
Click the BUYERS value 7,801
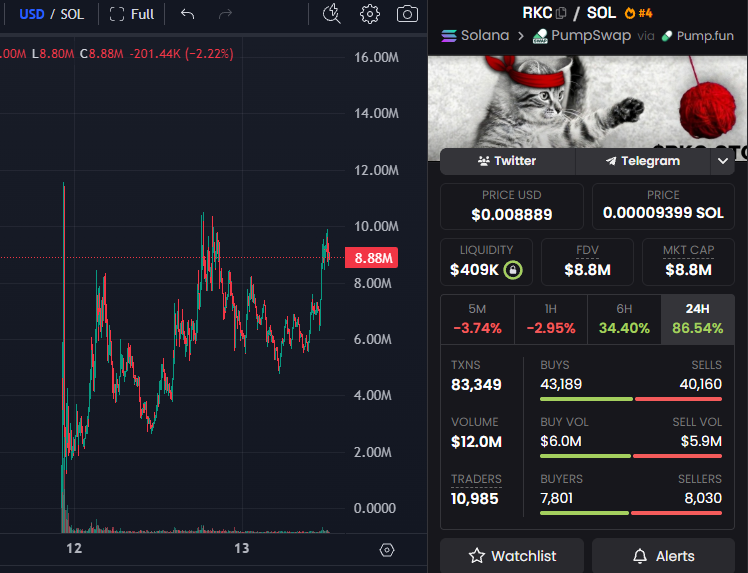(556, 498)
